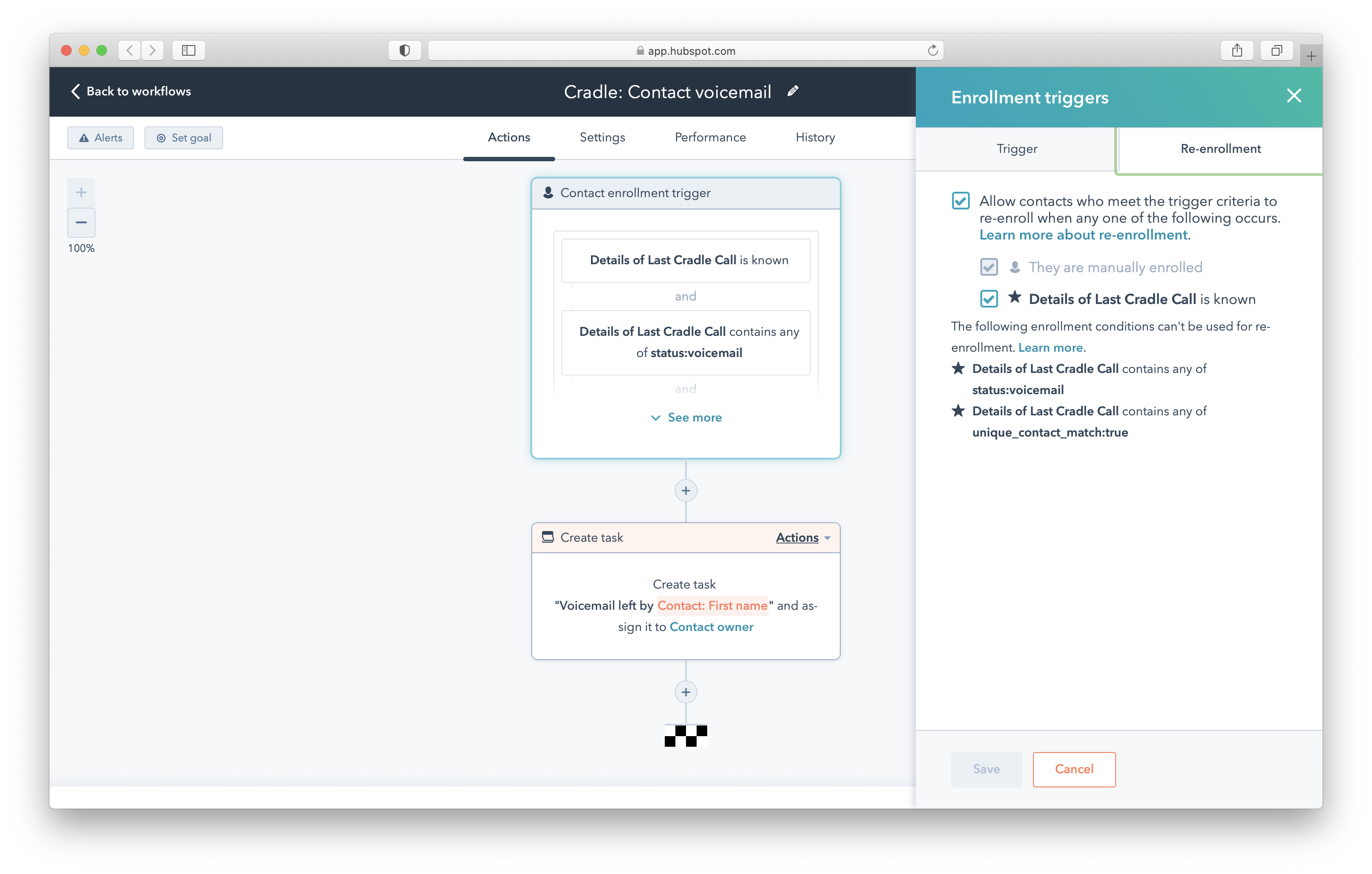
Task: Zoom in with the plus icon
Action: (81, 193)
